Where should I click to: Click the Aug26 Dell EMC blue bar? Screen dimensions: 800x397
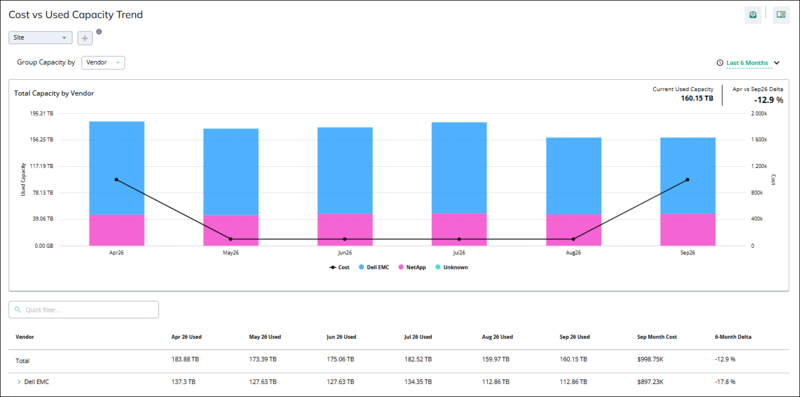[x=573, y=176]
